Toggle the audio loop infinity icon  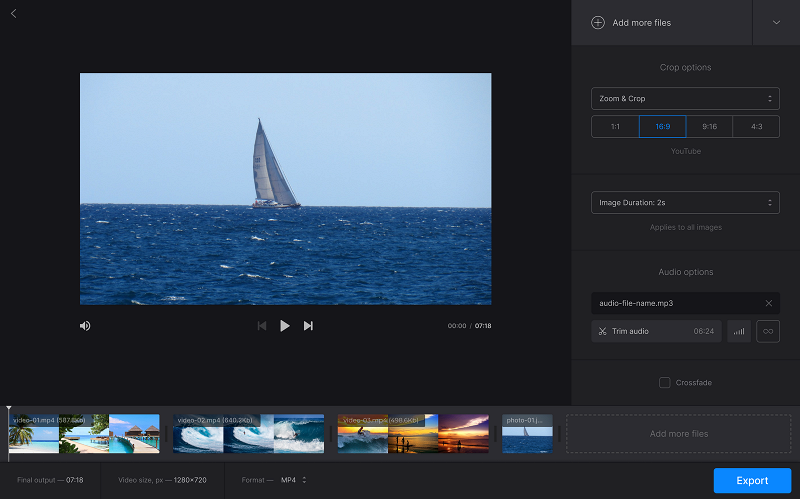(x=768, y=331)
